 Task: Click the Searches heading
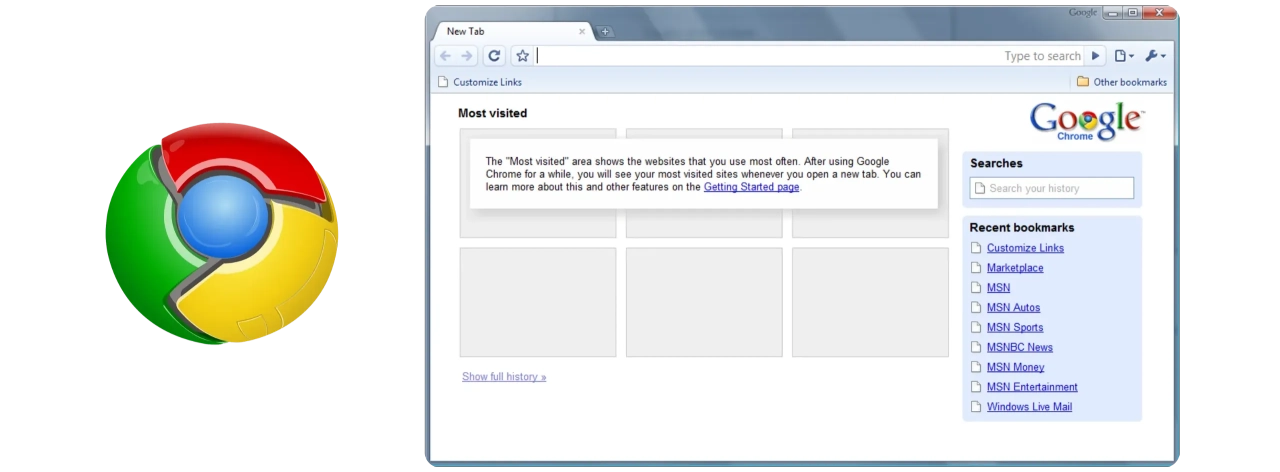pyautogui.click(x=996, y=163)
